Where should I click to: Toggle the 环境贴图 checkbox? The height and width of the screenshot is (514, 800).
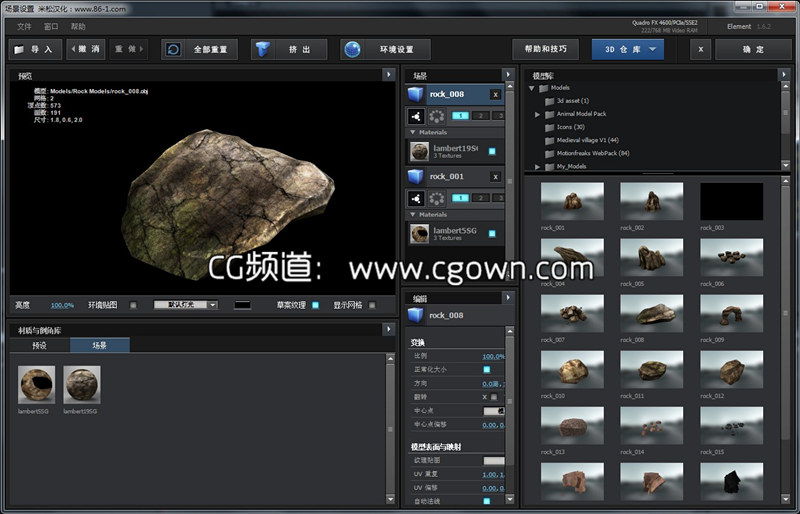pos(133,305)
